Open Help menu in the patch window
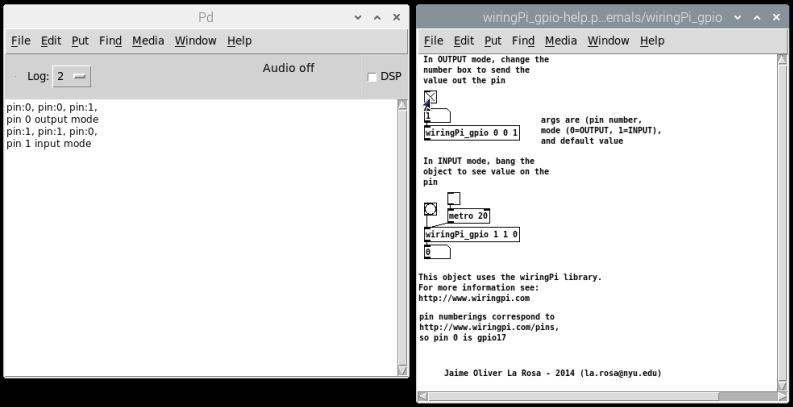 [652, 41]
